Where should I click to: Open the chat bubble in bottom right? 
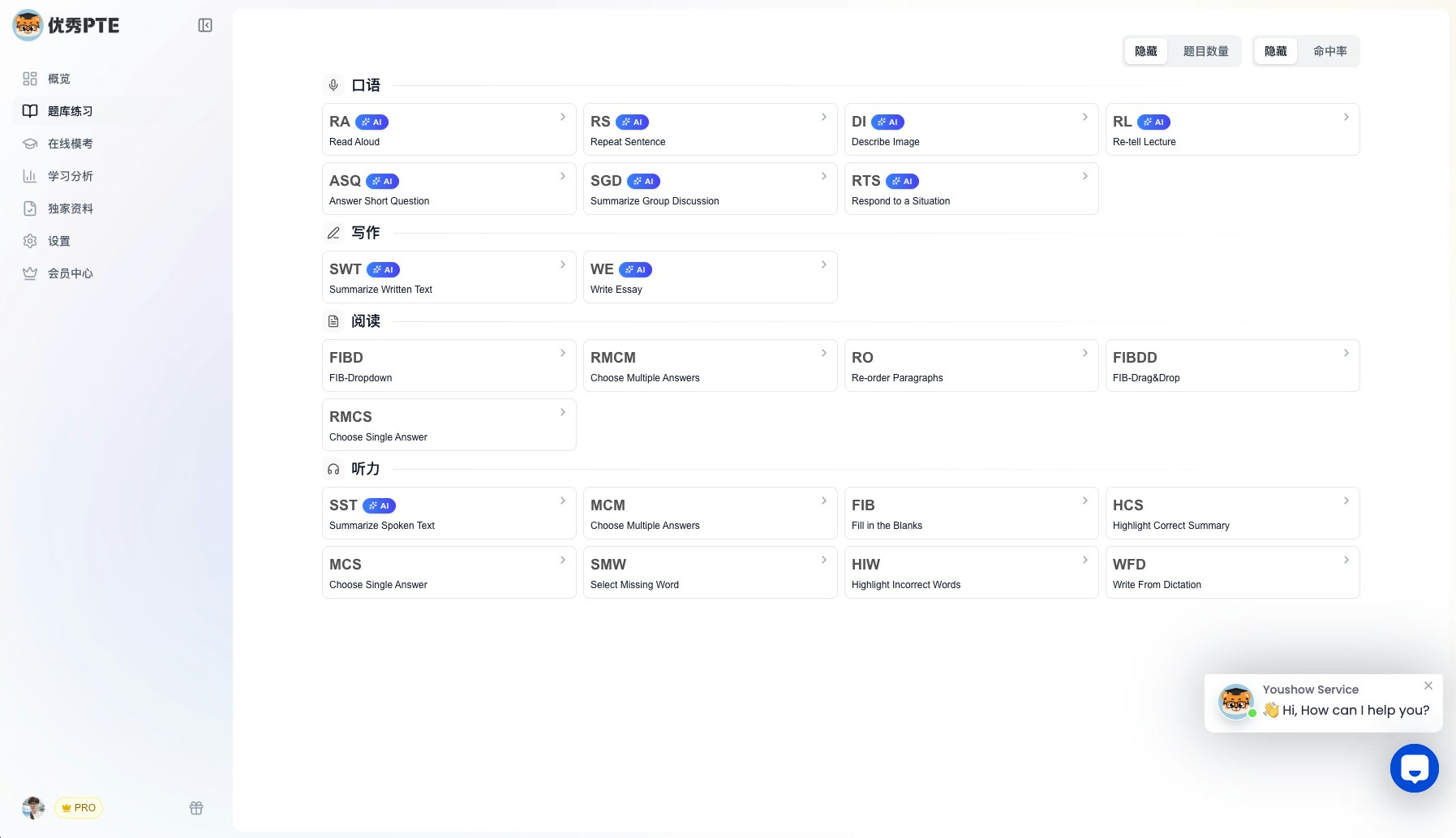(1414, 767)
